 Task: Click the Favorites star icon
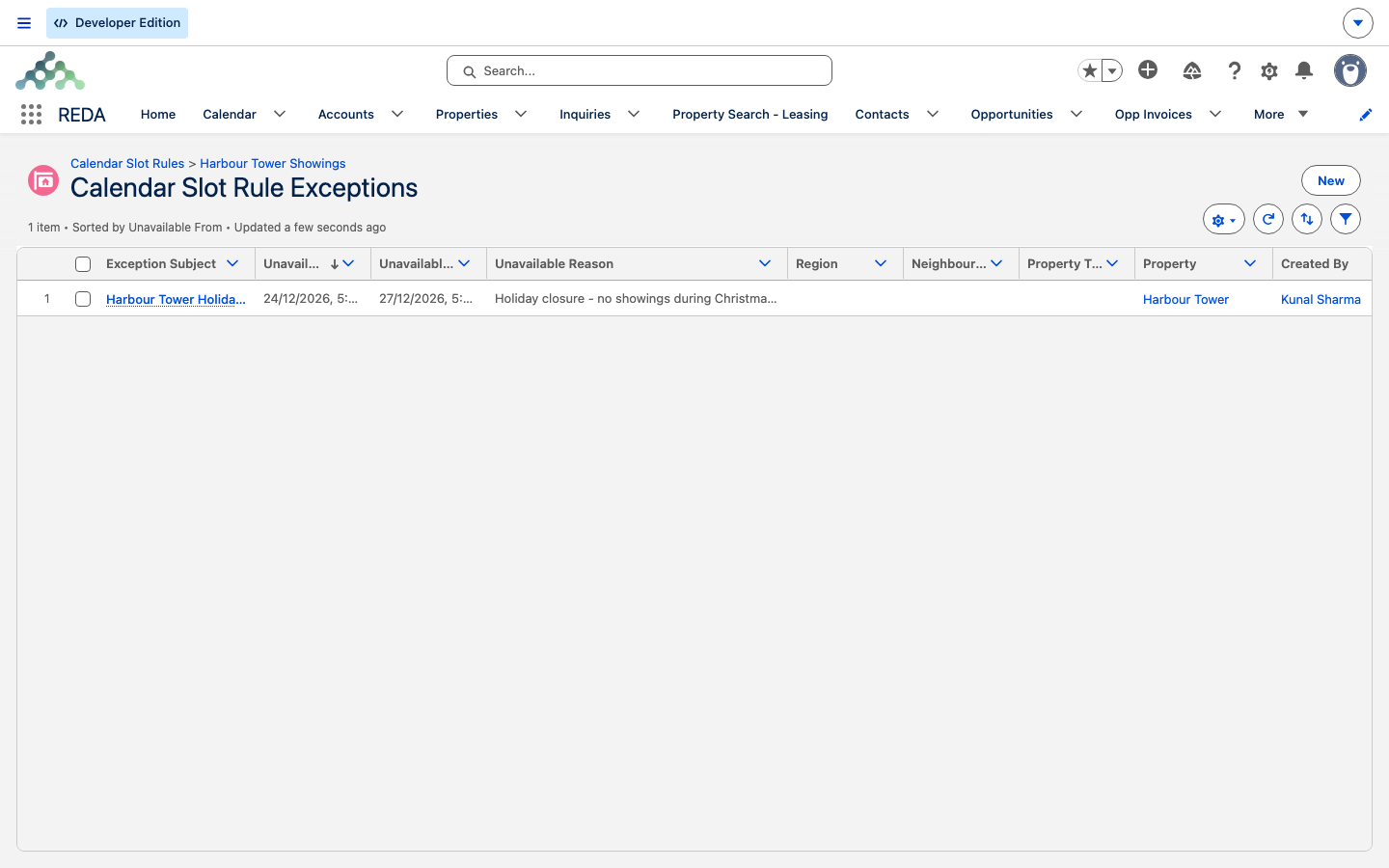(1090, 70)
